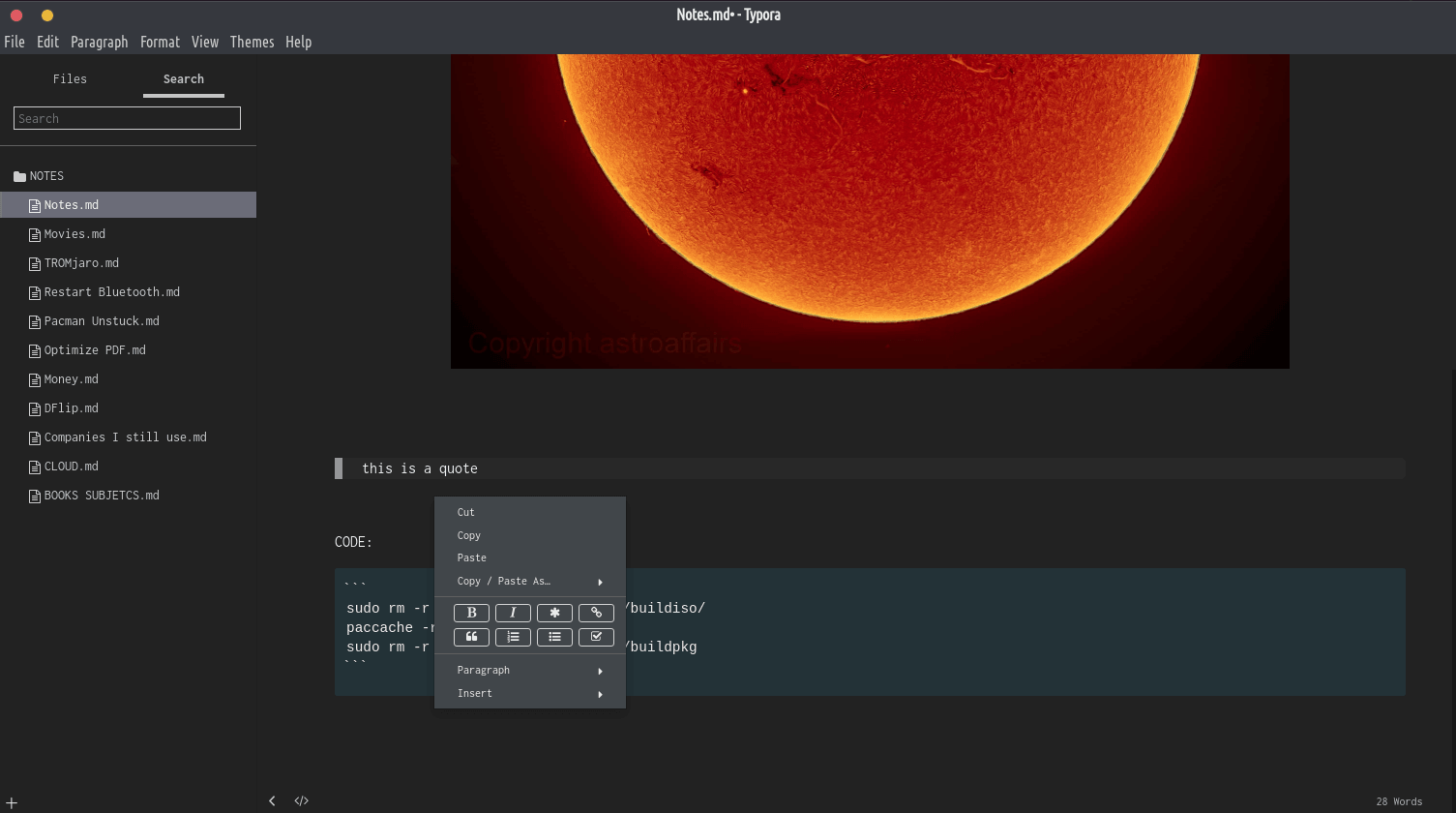The image size is (1456, 813).
Task: Click the plus icon to add new file
Action: tap(12, 803)
